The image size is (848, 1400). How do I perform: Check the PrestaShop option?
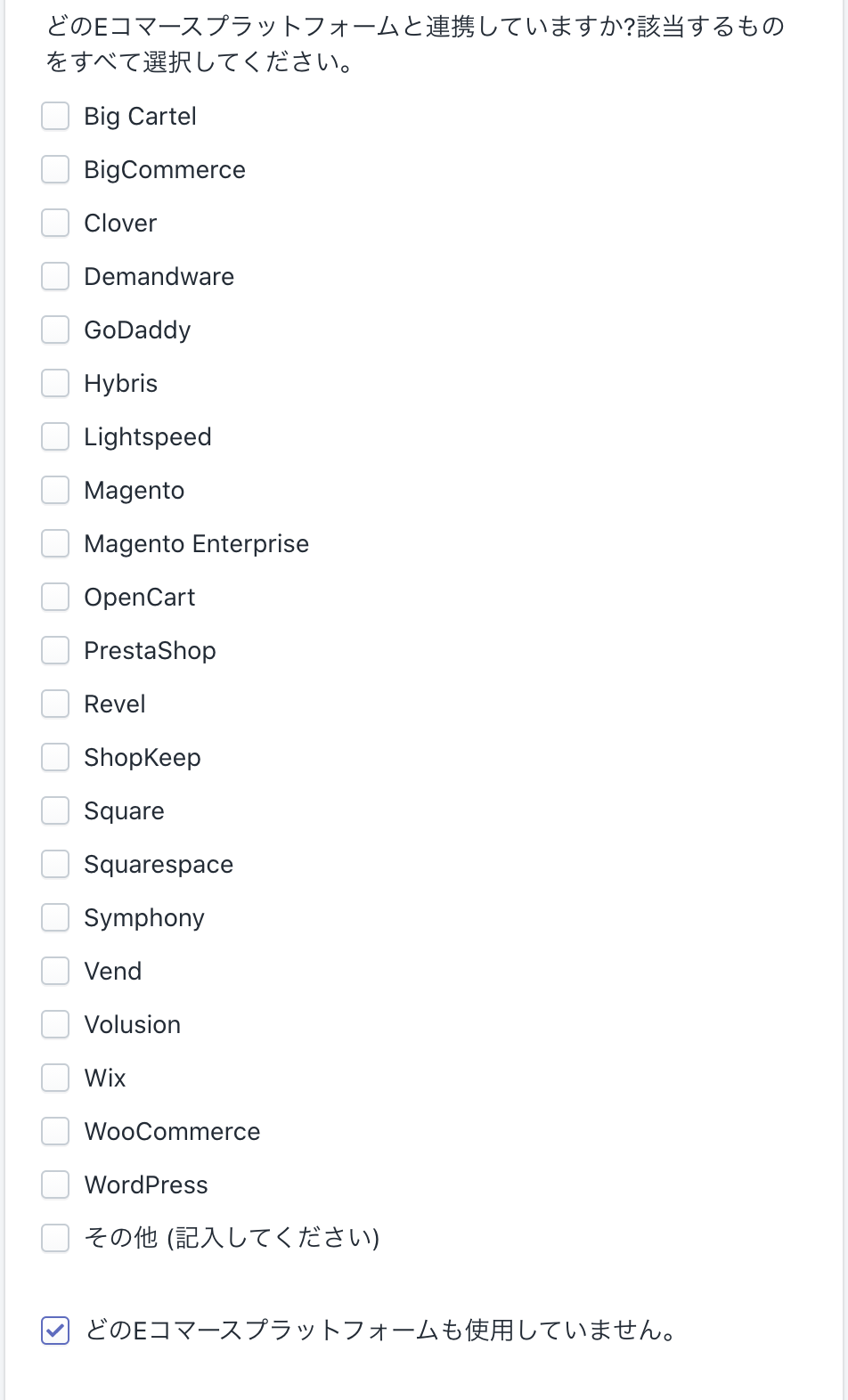tap(55, 651)
